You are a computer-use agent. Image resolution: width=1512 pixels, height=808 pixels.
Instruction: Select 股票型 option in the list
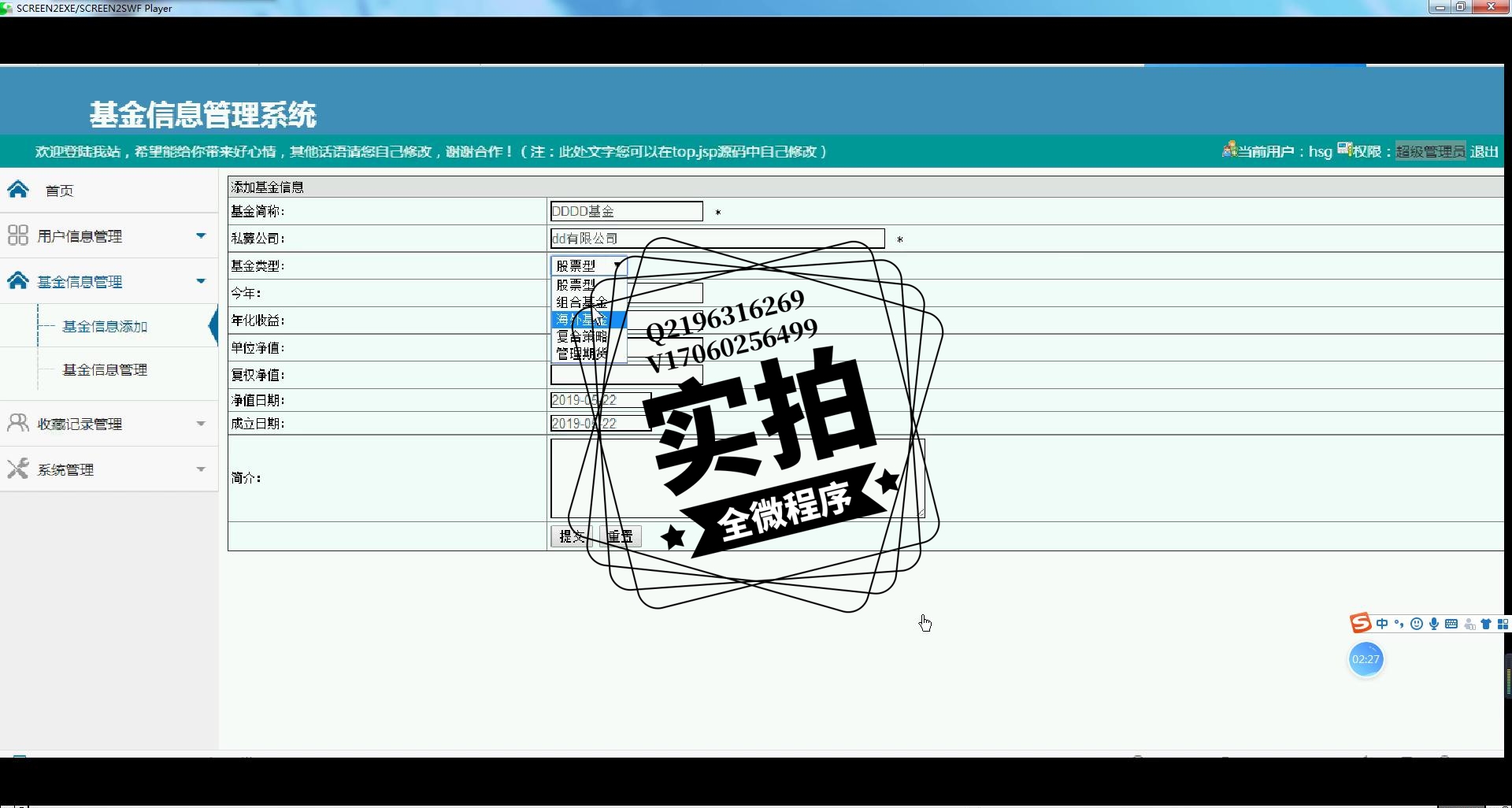(589, 284)
